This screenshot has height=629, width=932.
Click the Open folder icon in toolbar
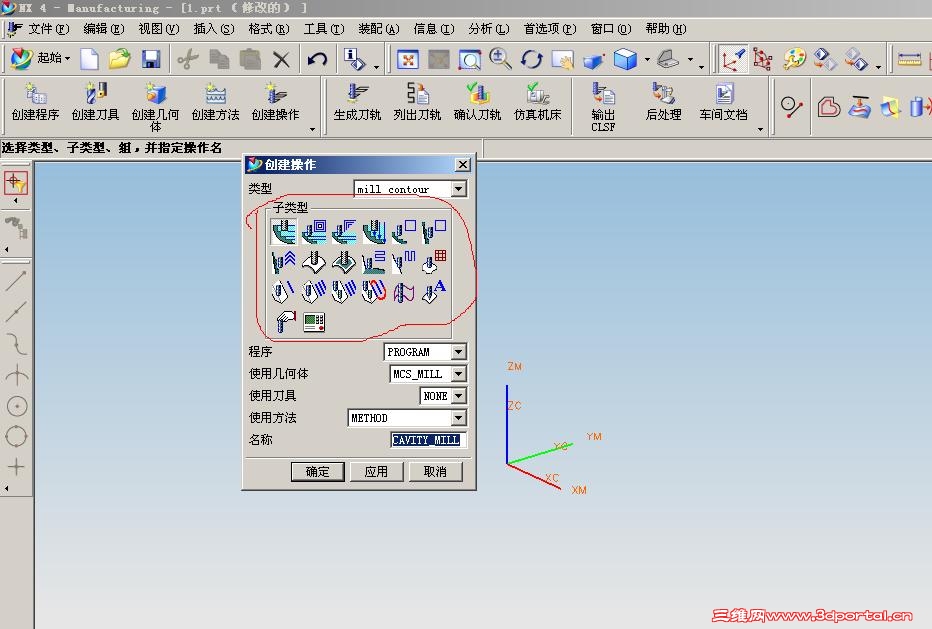coord(119,59)
